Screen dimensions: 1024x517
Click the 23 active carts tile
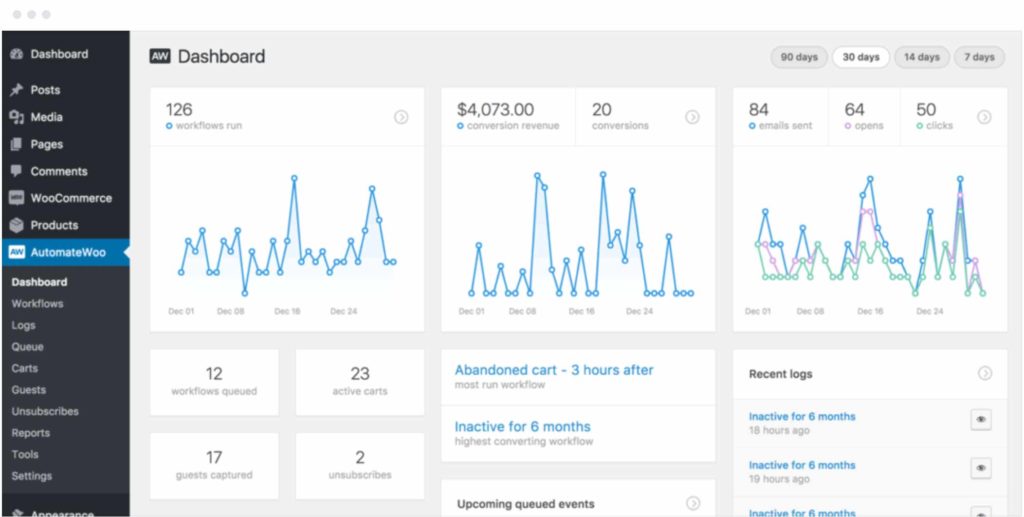[360, 381]
